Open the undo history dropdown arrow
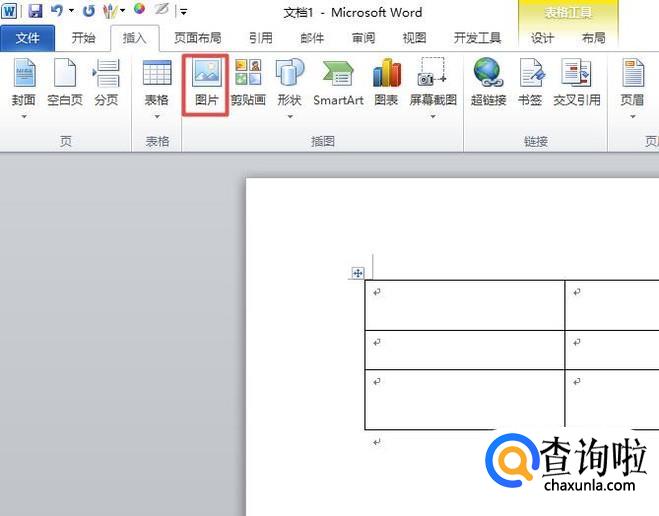Image resolution: width=659 pixels, height=516 pixels. click(71, 11)
